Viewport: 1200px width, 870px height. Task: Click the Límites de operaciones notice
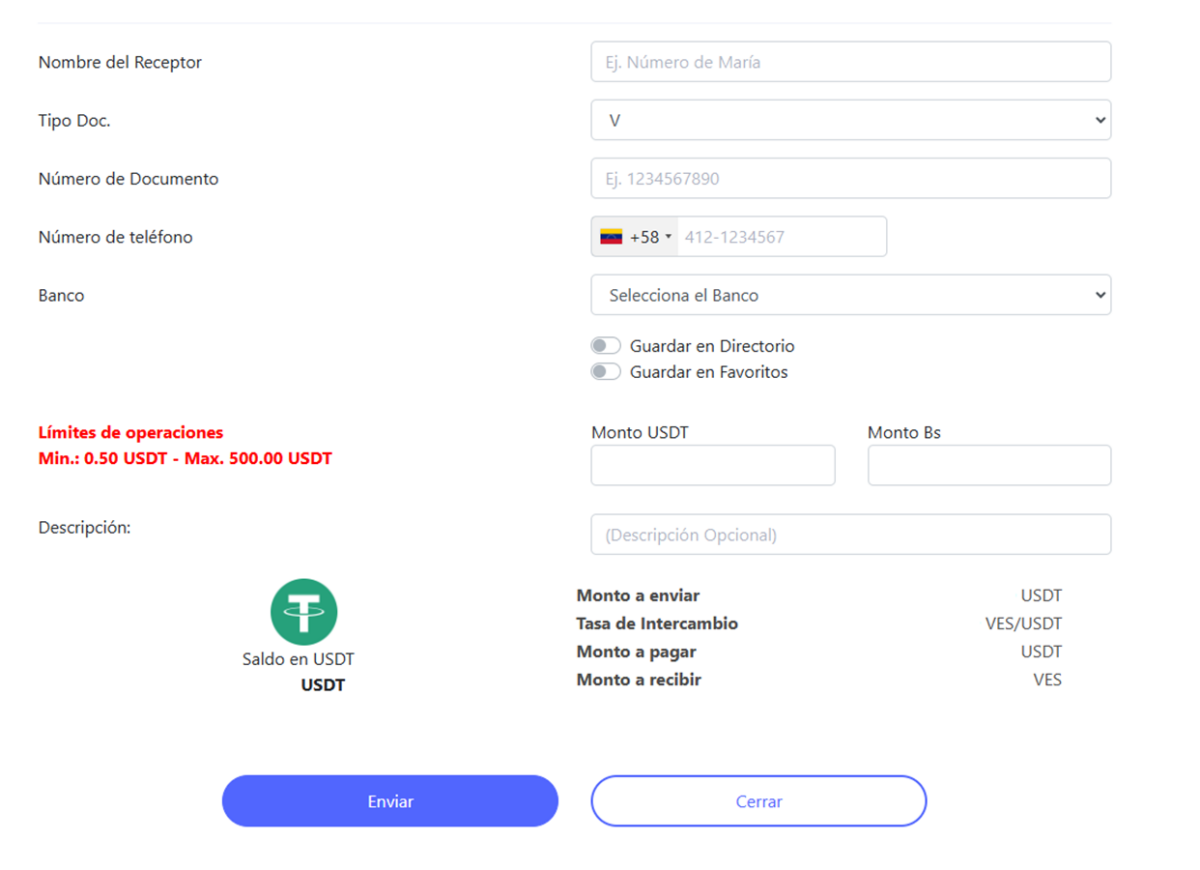(x=131, y=433)
